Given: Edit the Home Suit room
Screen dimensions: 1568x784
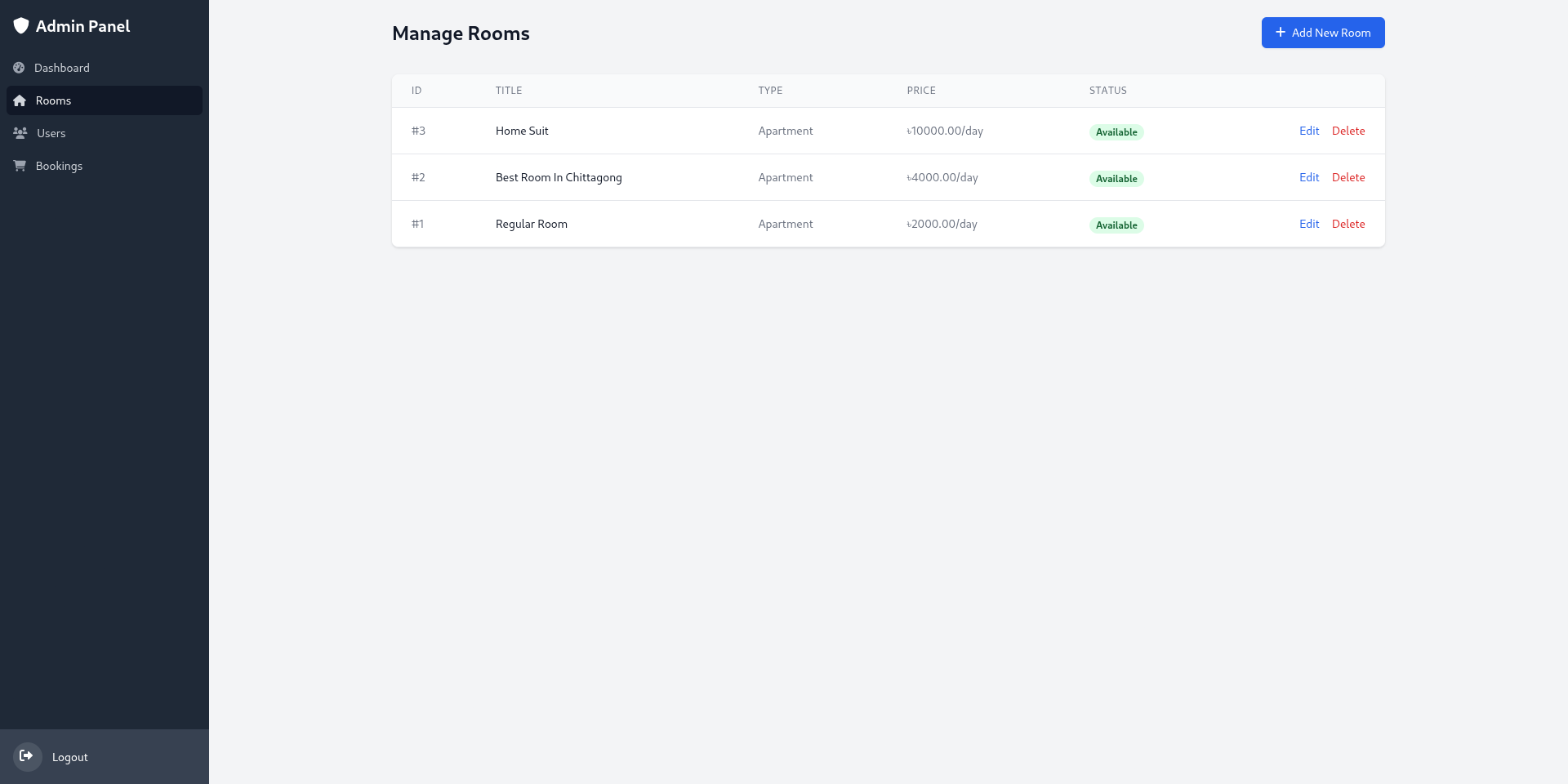Looking at the screenshot, I should pos(1308,131).
